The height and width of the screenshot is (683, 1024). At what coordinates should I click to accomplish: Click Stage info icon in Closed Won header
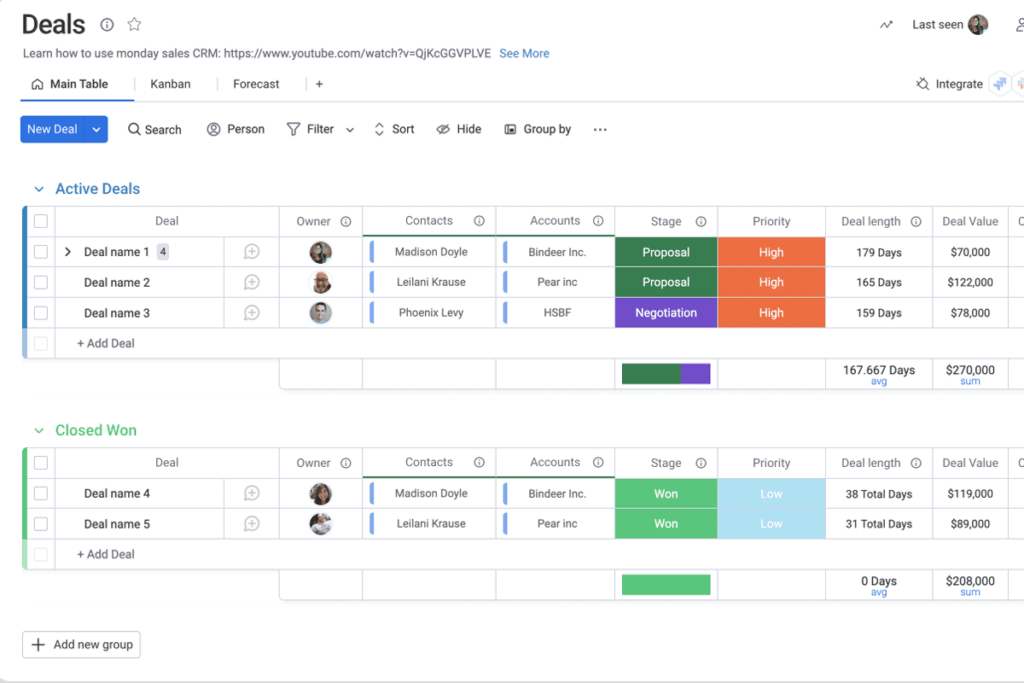point(701,463)
